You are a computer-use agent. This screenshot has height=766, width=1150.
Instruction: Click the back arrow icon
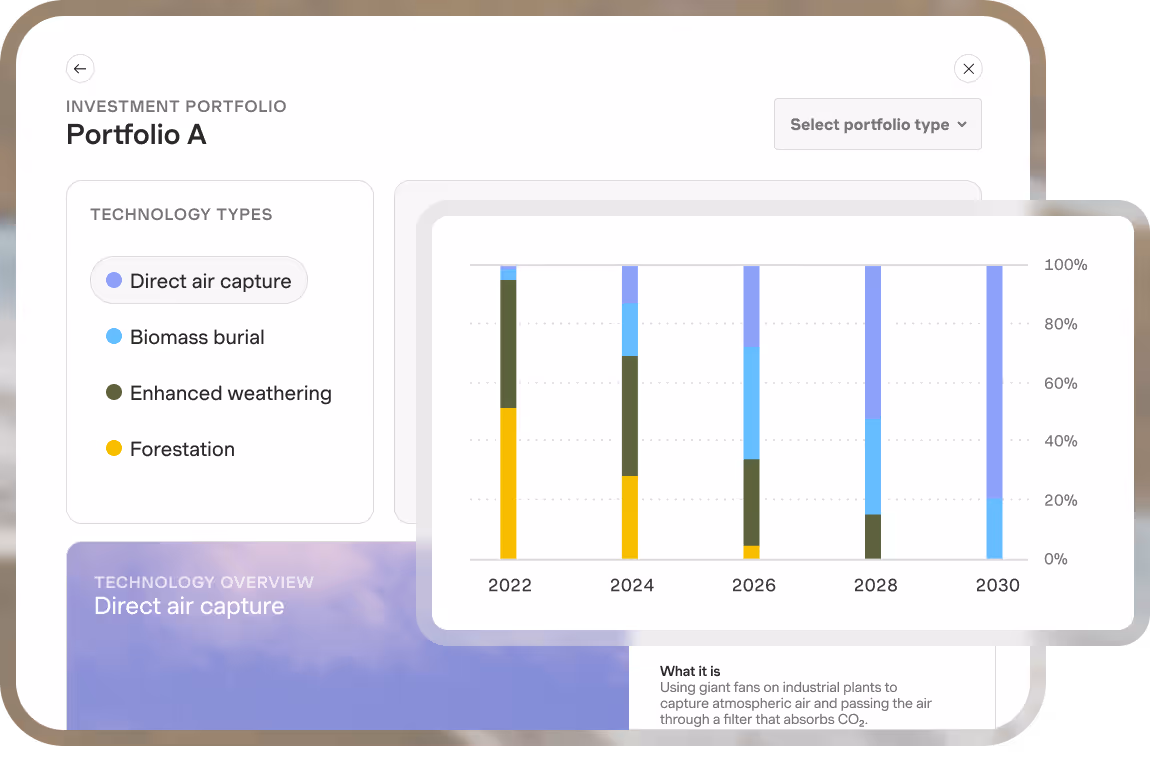coord(80,68)
